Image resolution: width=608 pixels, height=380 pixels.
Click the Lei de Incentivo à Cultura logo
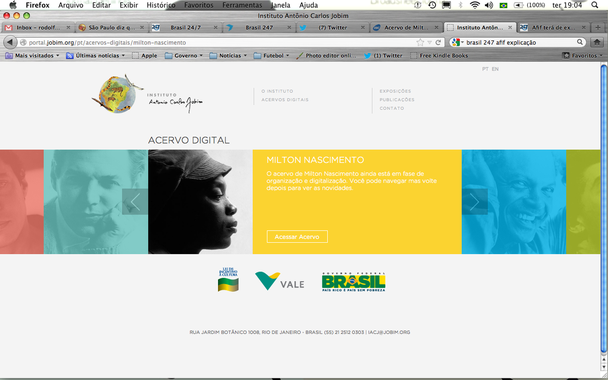coord(228,280)
